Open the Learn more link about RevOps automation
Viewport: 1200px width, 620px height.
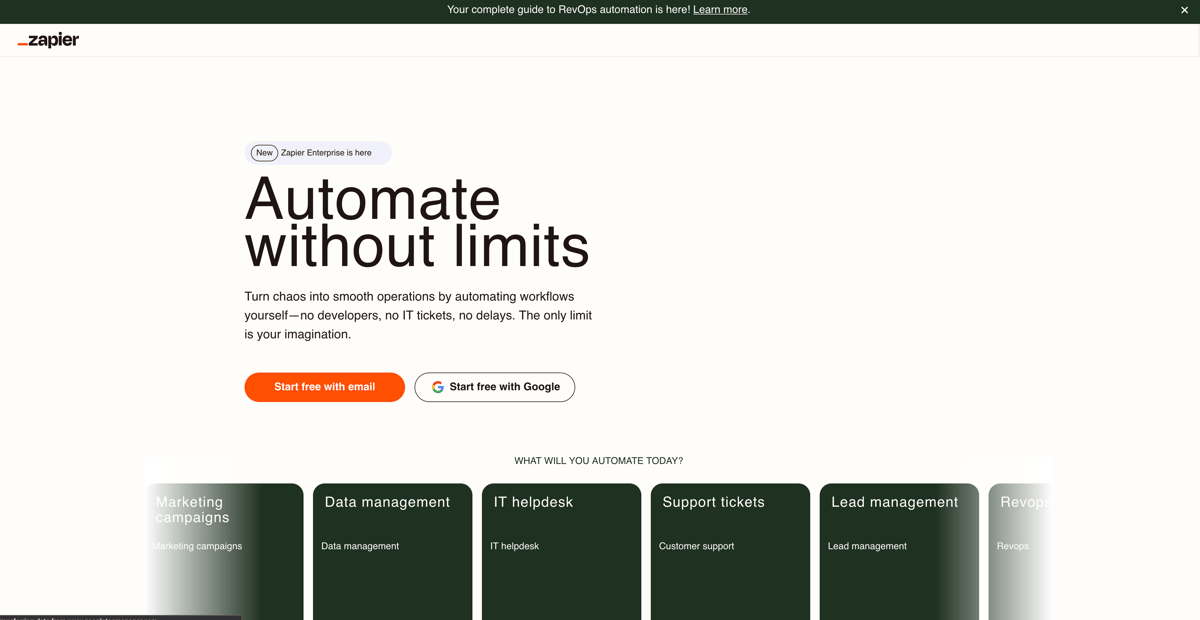pos(719,9)
